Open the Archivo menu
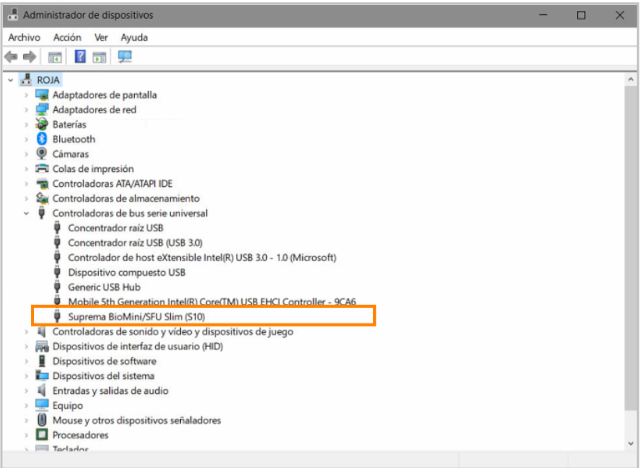 (x=24, y=38)
